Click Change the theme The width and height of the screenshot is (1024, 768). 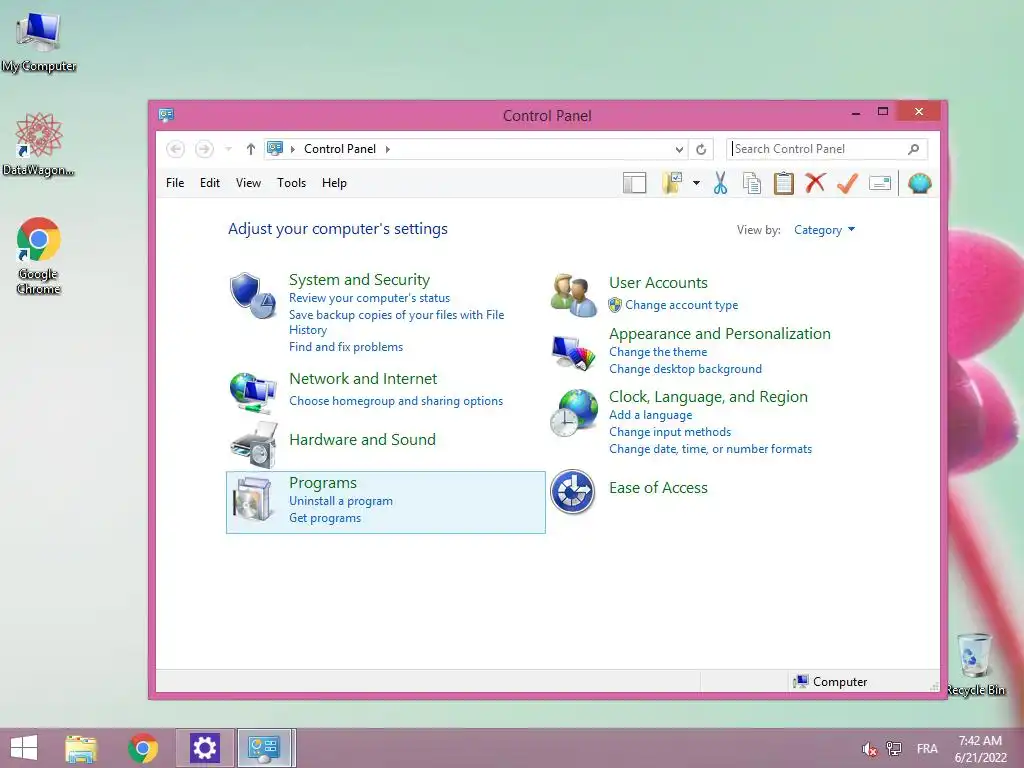(x=658, y=352)
